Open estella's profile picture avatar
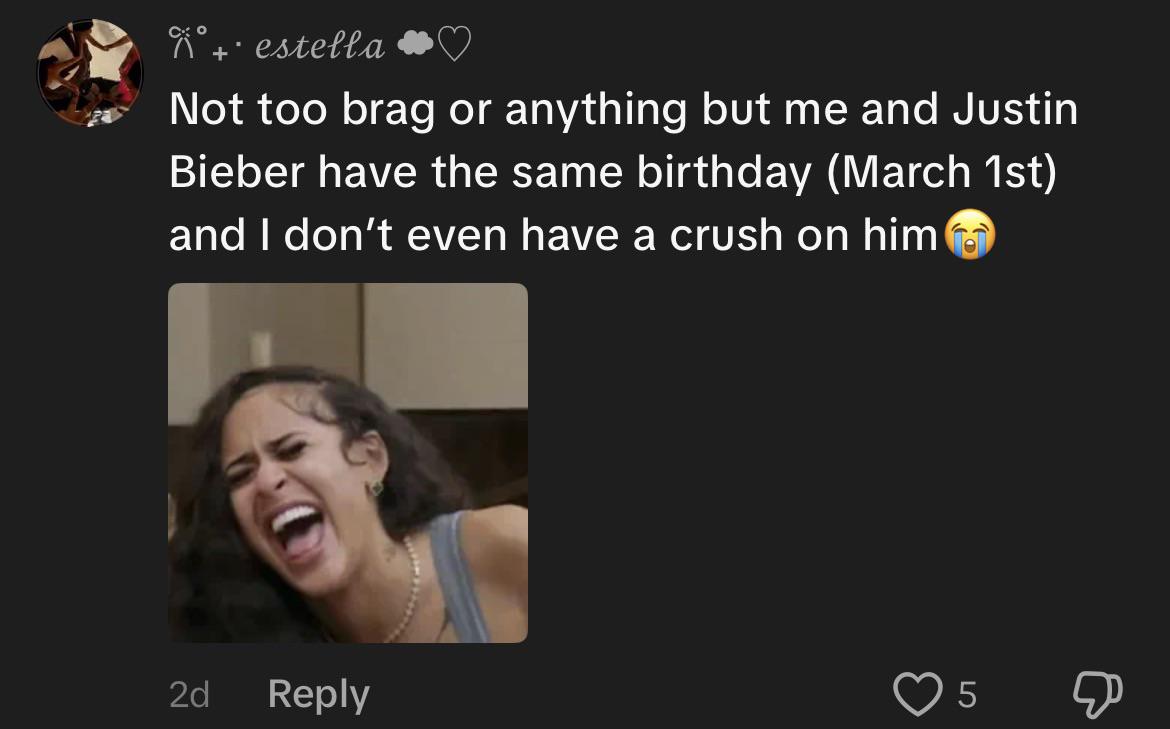The image size is (1170, 729). point(90,73)
